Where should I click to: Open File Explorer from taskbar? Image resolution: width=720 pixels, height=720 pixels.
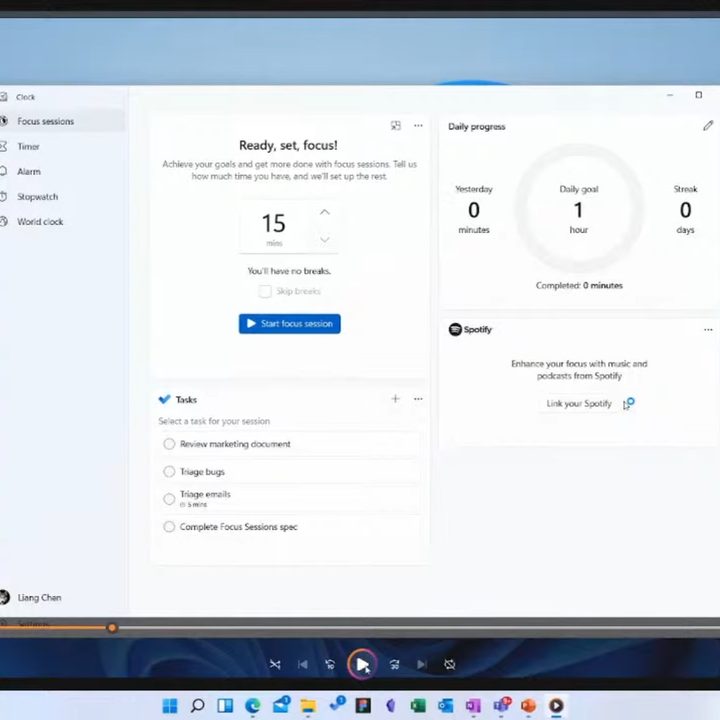(308, 705)
